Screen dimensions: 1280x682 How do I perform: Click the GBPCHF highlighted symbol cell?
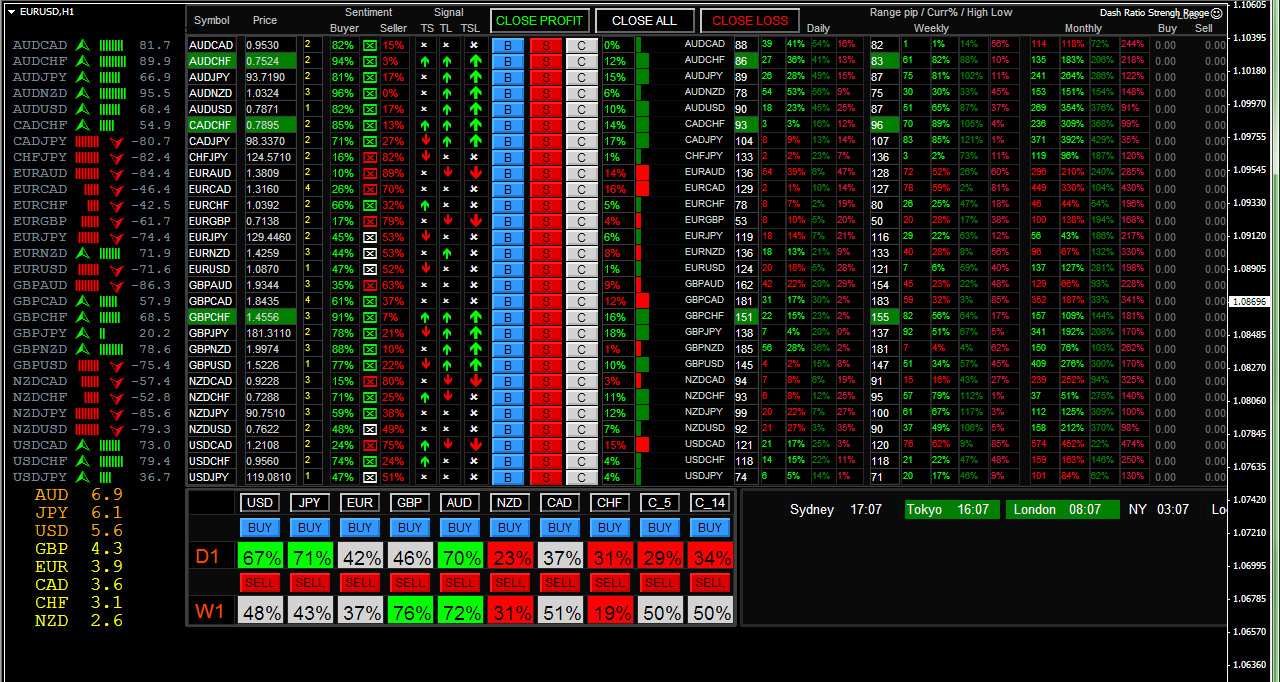pyautogui.click(x=214, y=318)
